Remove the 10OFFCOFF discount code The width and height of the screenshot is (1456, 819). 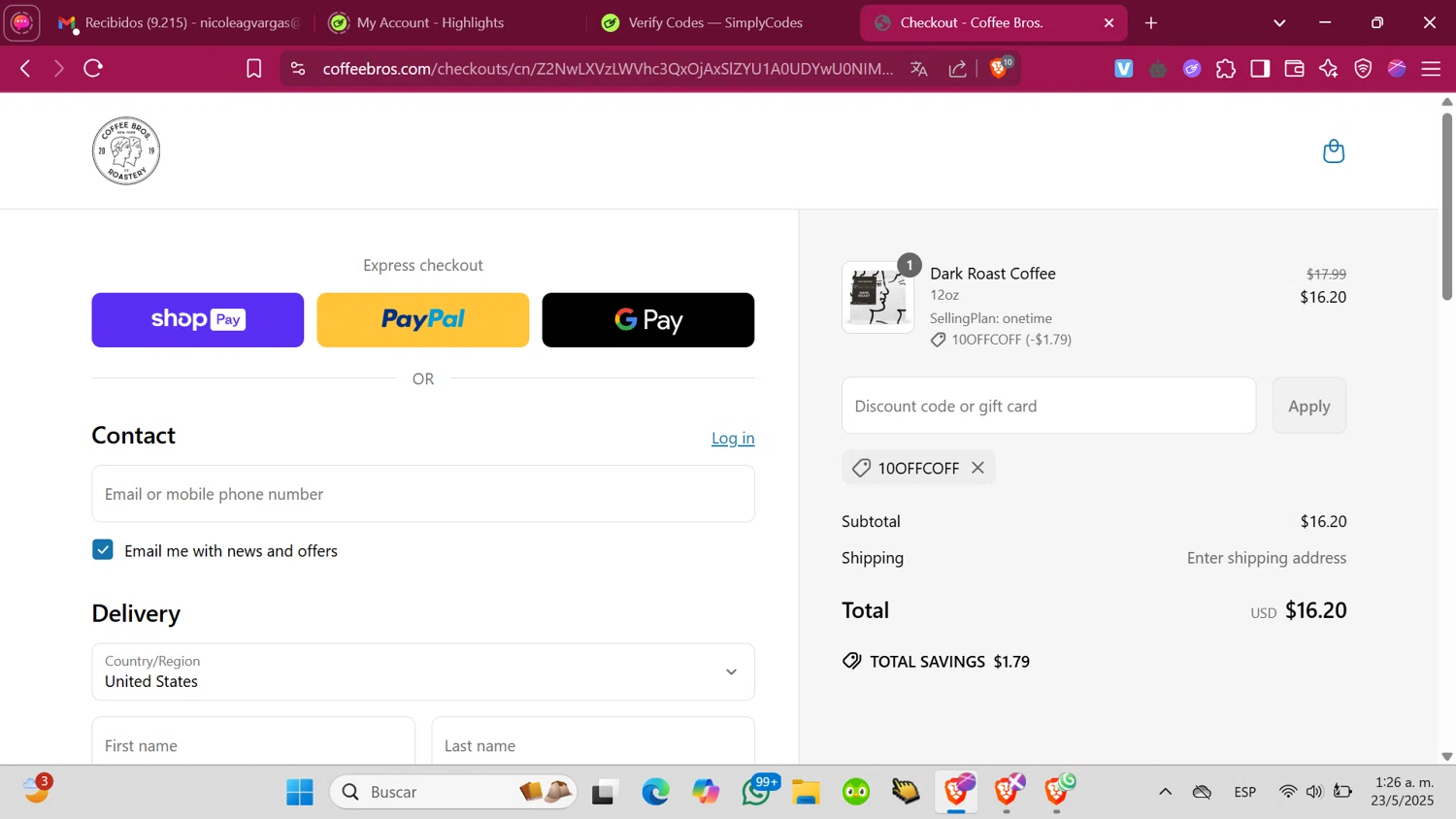(x=977, y=468)
